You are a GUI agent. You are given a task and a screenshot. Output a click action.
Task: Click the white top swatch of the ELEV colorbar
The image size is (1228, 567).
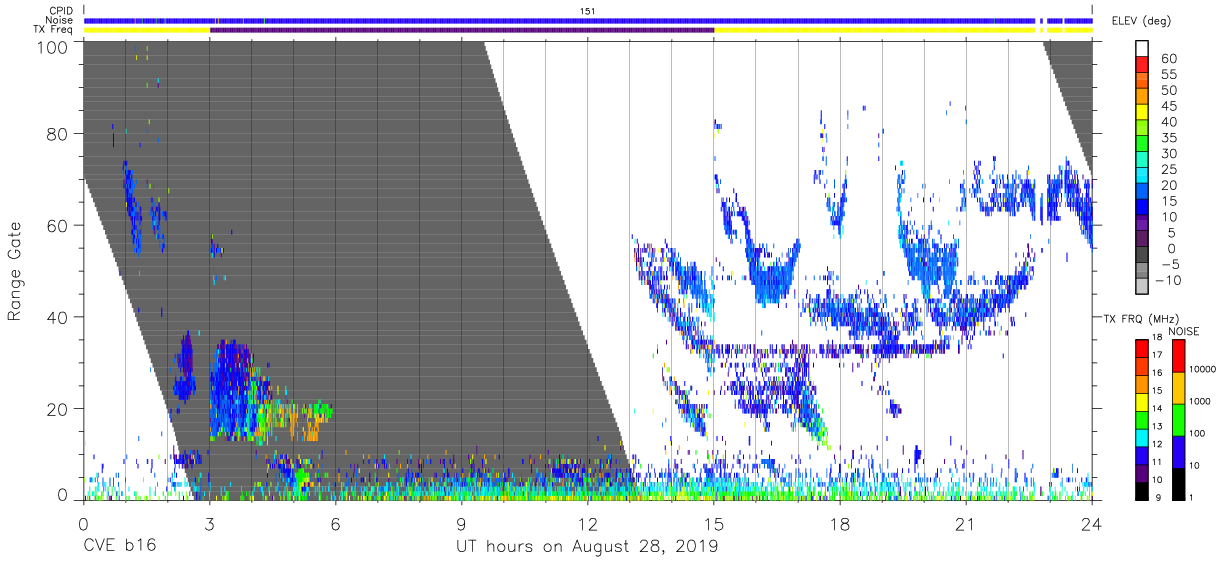[1144, 49]
